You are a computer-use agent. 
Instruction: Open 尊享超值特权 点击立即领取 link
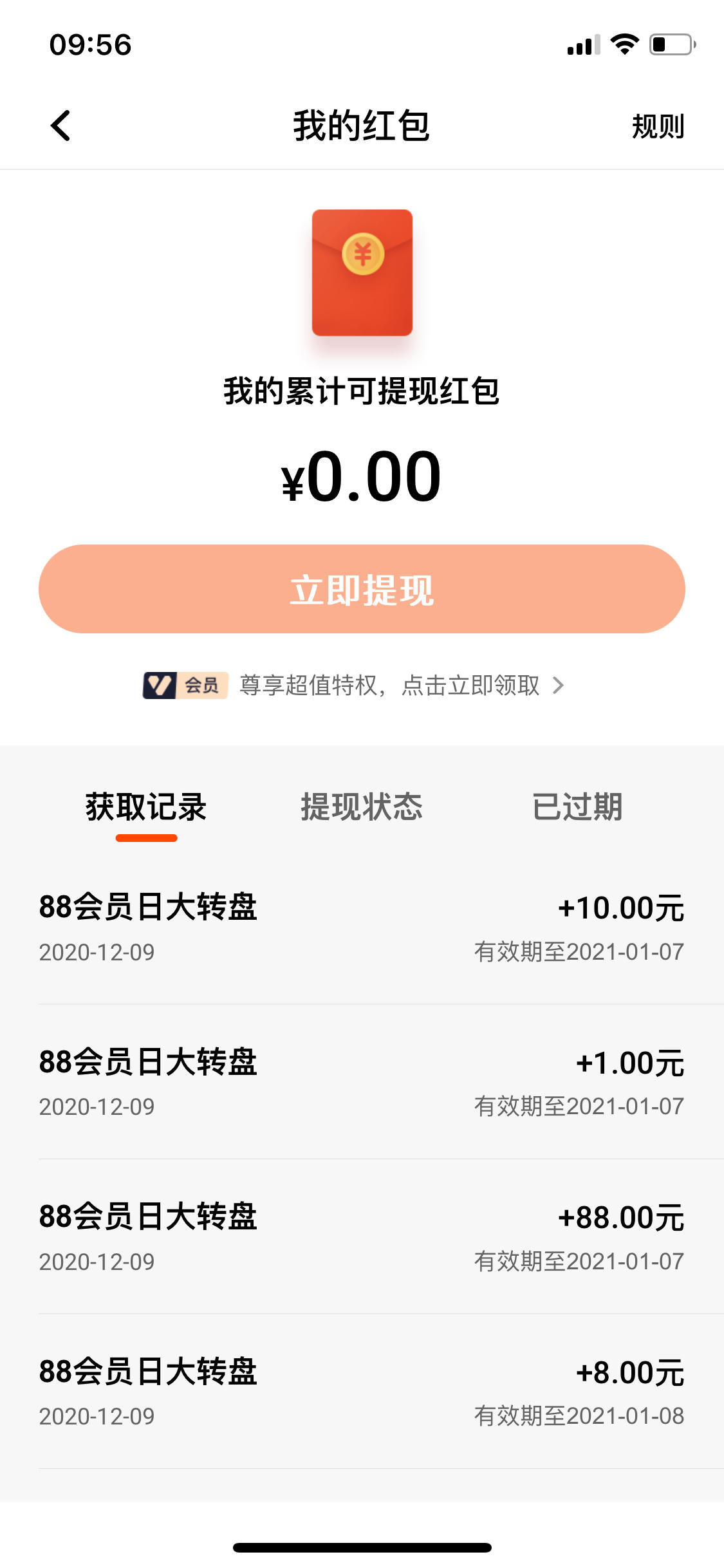(x=389, y=686)
